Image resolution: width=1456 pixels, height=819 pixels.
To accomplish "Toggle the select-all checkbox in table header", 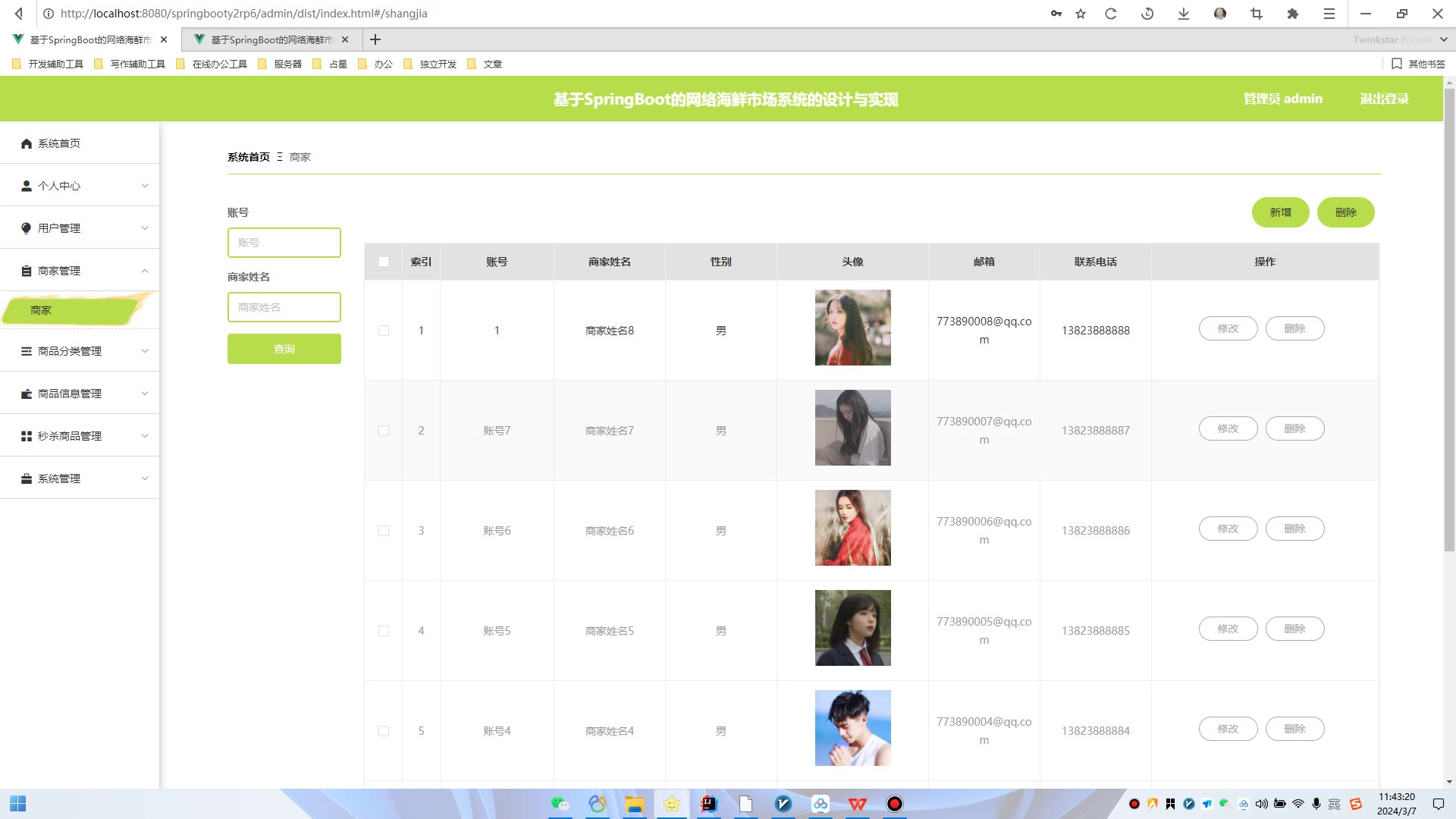I will [x=384, y=262].
